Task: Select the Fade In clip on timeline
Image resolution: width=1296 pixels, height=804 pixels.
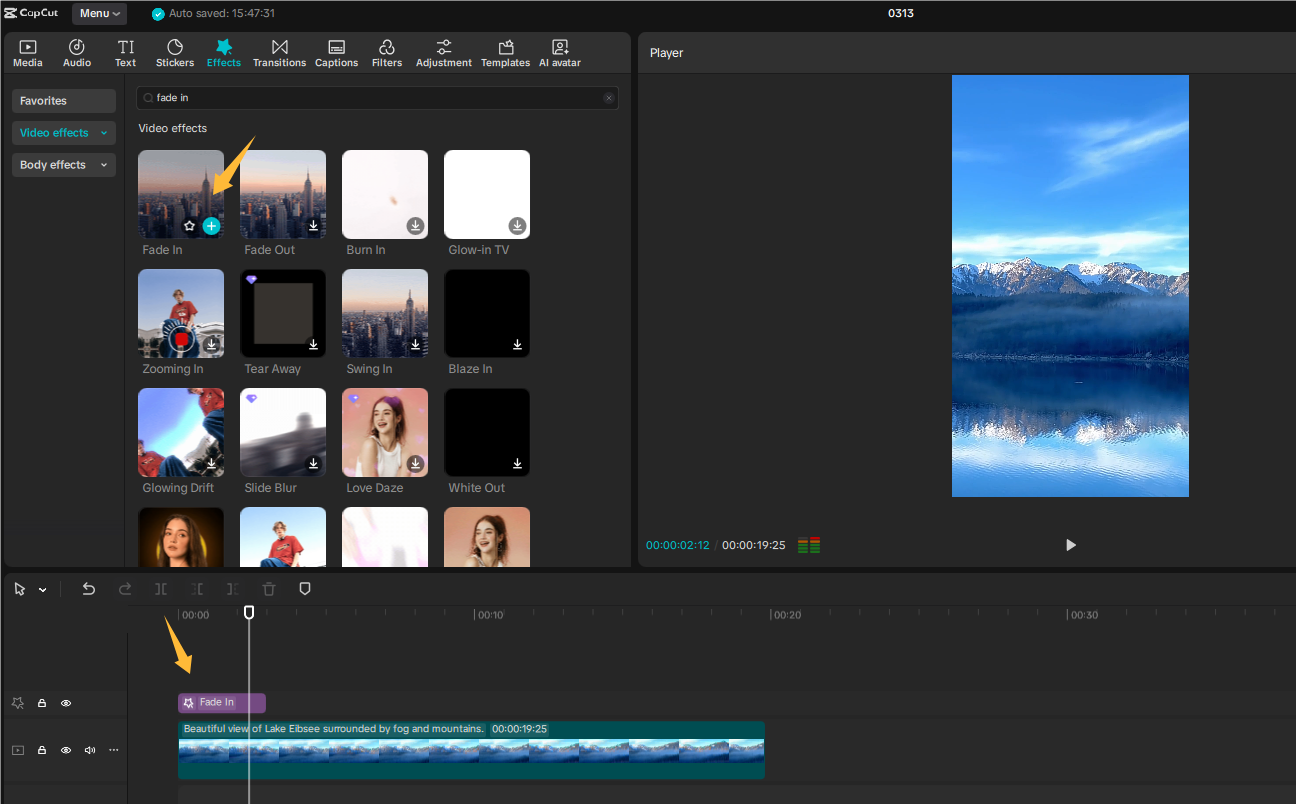Action: tap(222, 703)
